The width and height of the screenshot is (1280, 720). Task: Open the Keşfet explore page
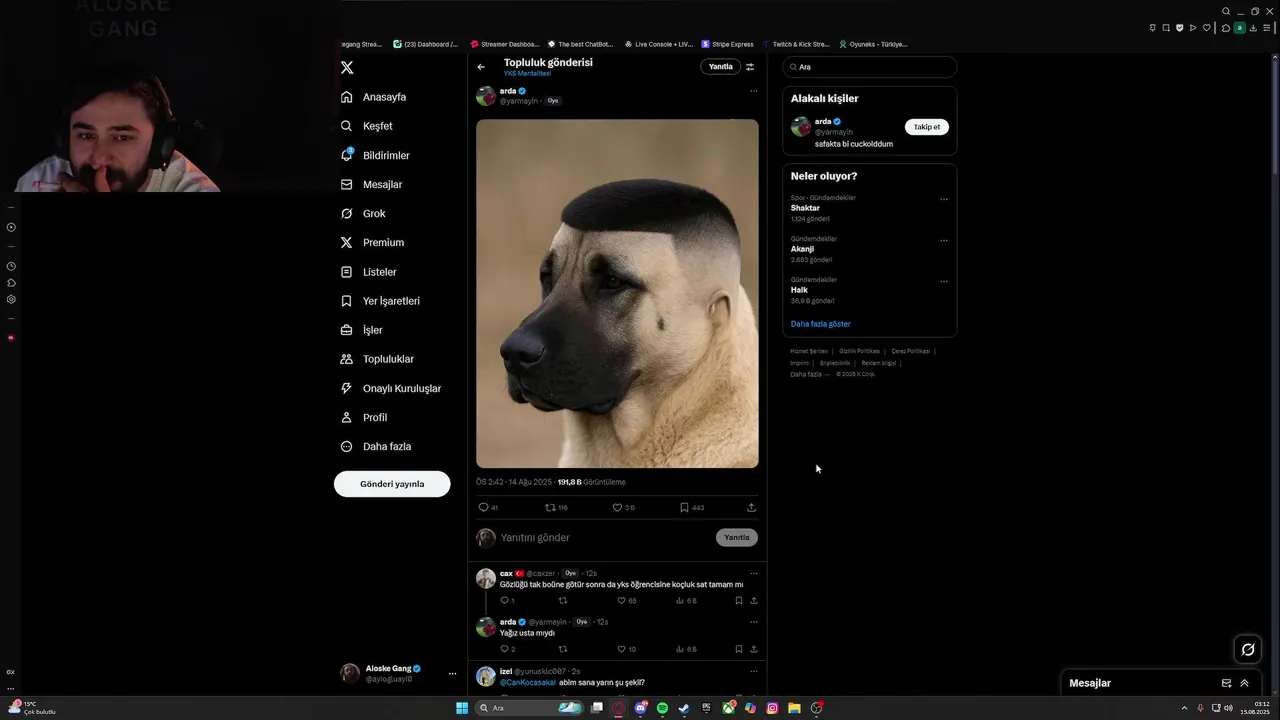(367, 126)
